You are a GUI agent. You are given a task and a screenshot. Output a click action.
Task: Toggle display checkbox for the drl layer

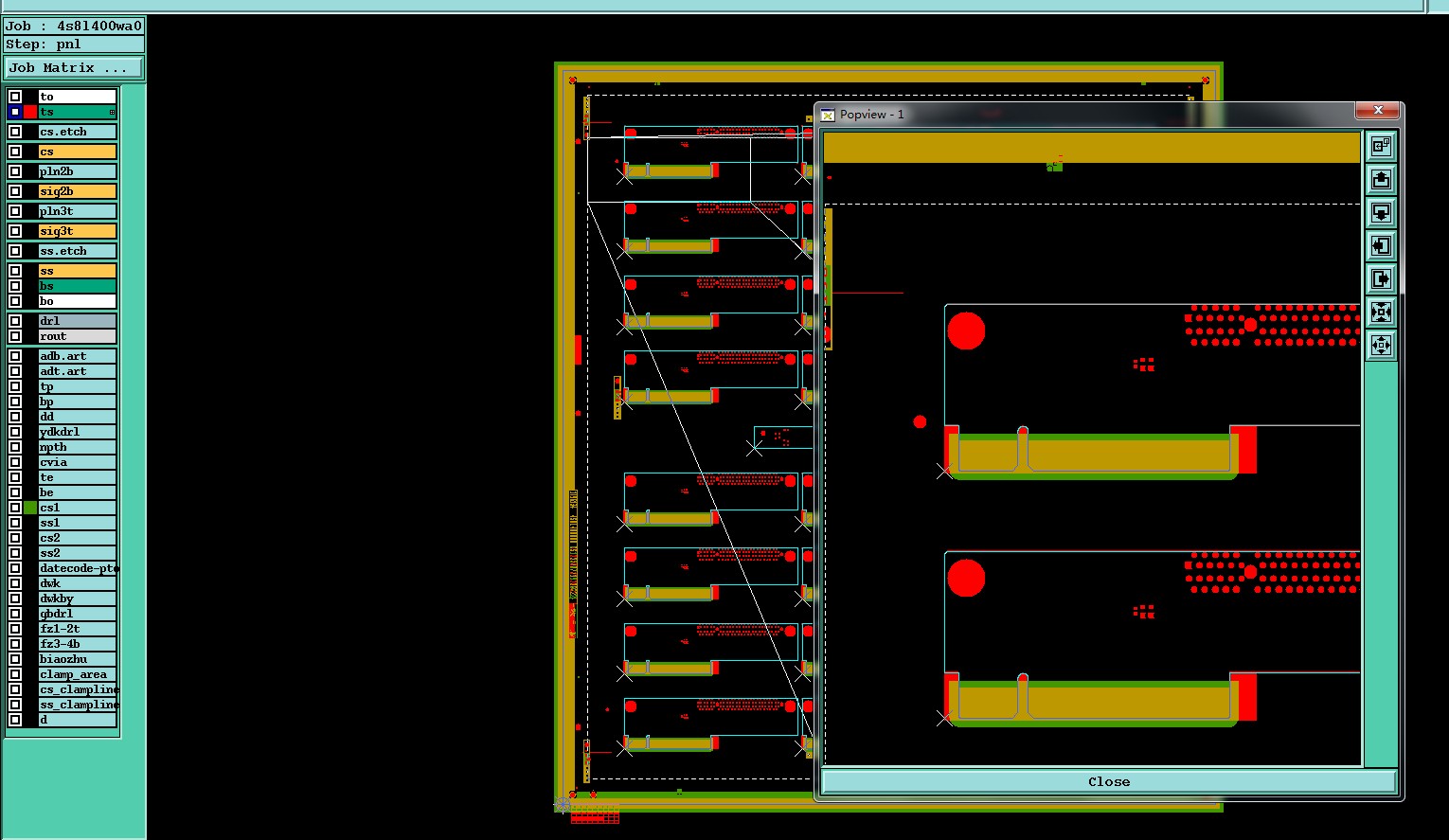pyautogui.click(x=15, y=321)
